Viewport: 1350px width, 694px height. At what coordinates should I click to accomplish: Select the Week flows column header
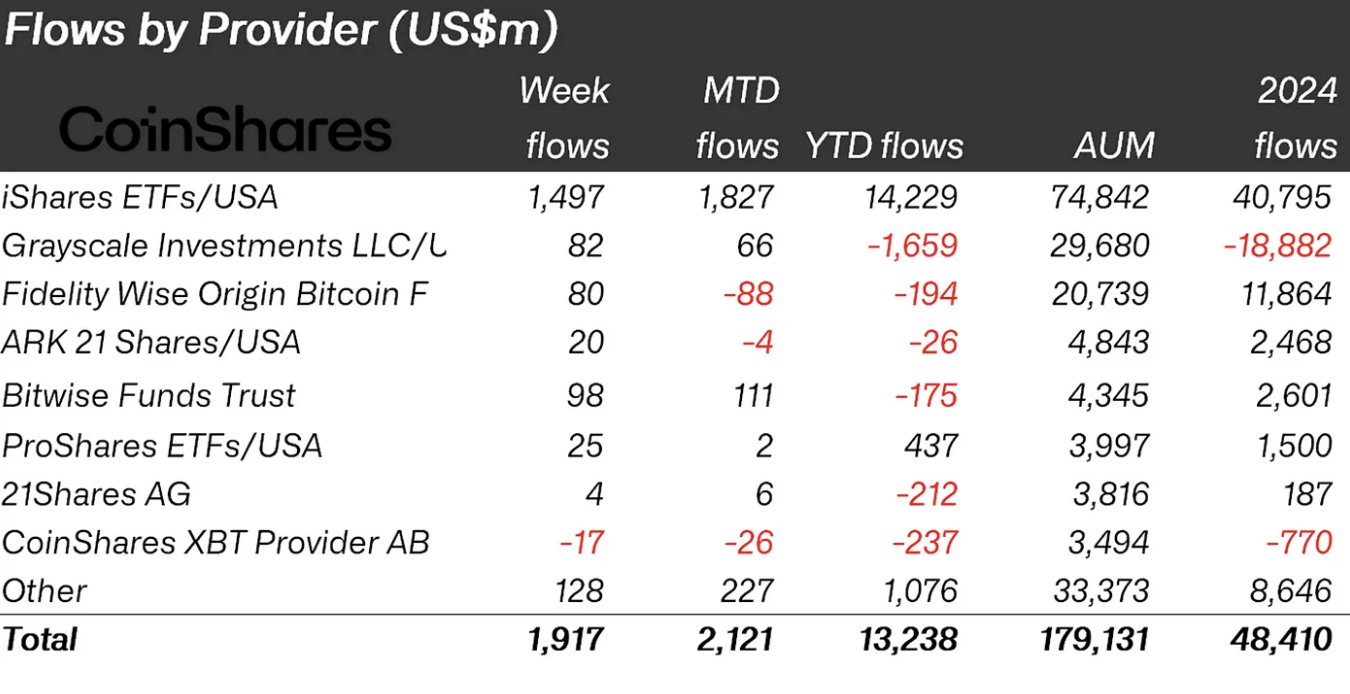pyautogui.click(x=566, y=119)
